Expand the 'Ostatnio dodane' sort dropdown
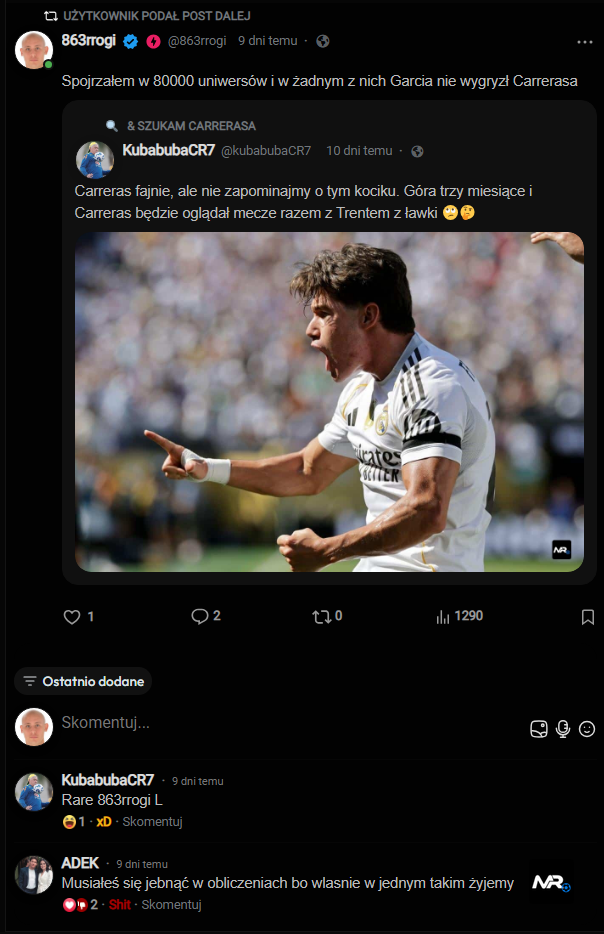Screen dimensions: 604x934 click(x=83, y=681)
